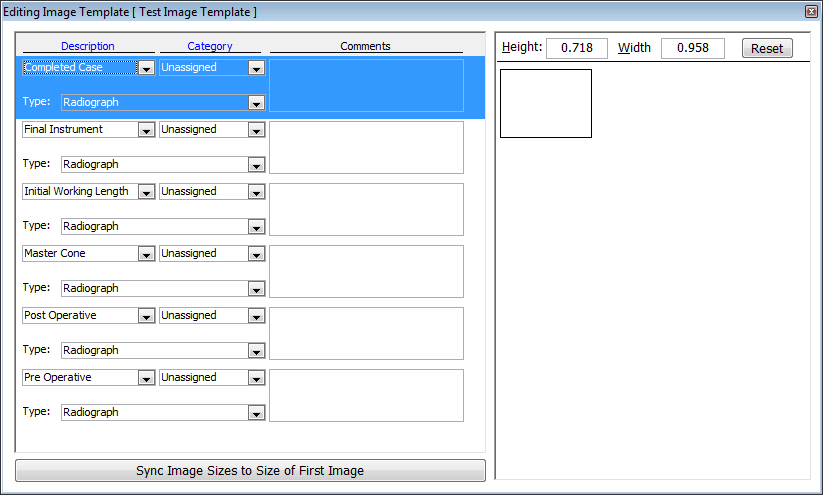Click Comments box for Final Instrument

pyautogui.click(x=366, y=148)
